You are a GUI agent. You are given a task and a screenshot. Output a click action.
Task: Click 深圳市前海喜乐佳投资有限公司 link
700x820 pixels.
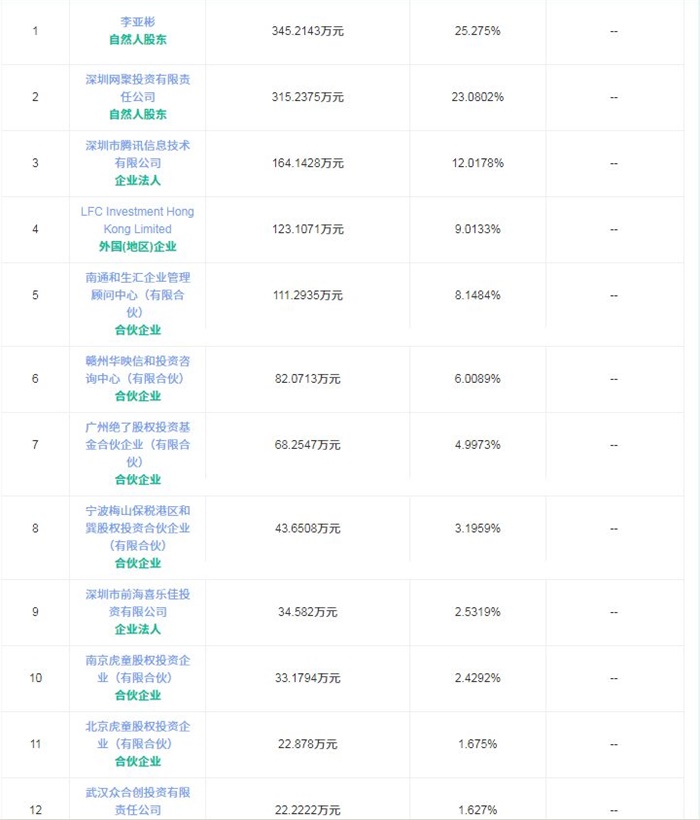138,603
